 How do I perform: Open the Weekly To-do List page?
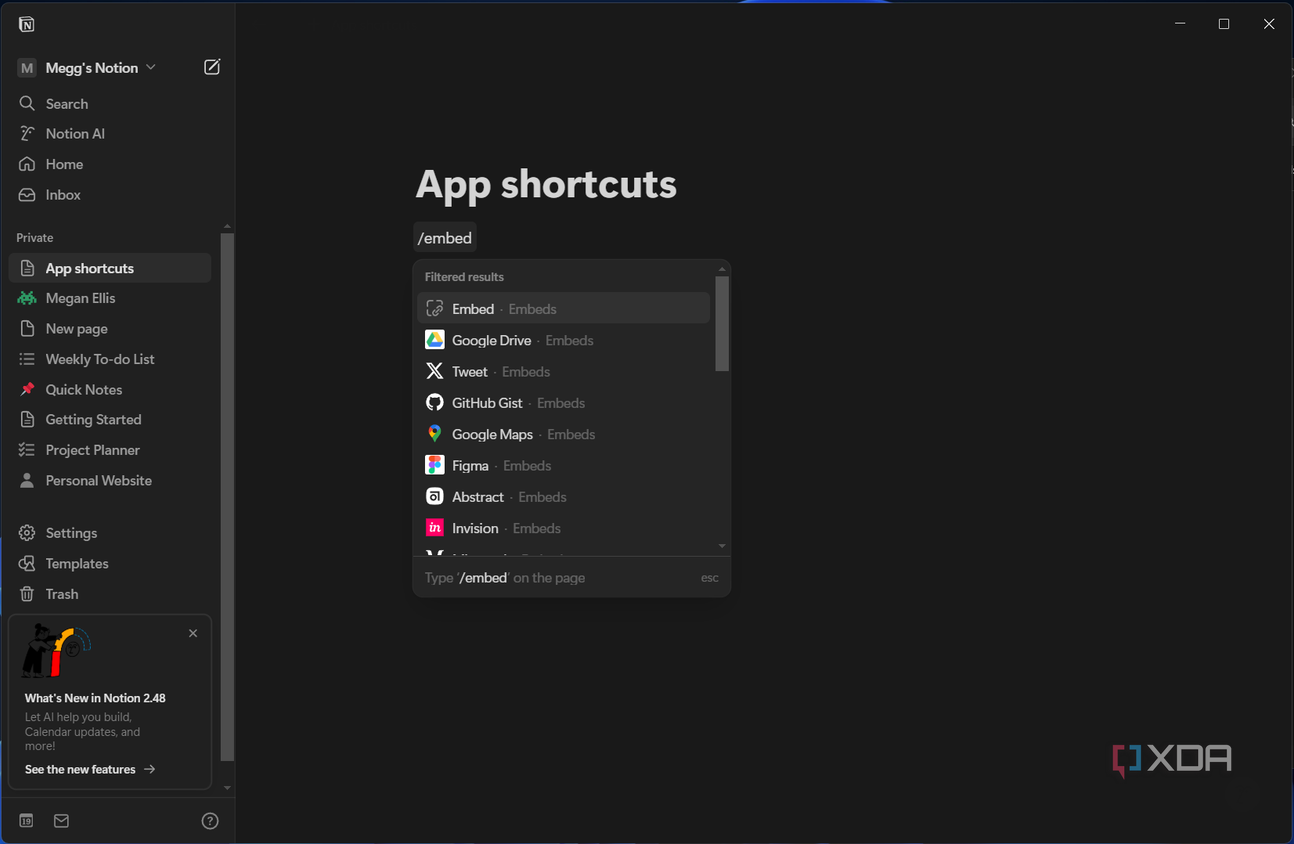110,359
